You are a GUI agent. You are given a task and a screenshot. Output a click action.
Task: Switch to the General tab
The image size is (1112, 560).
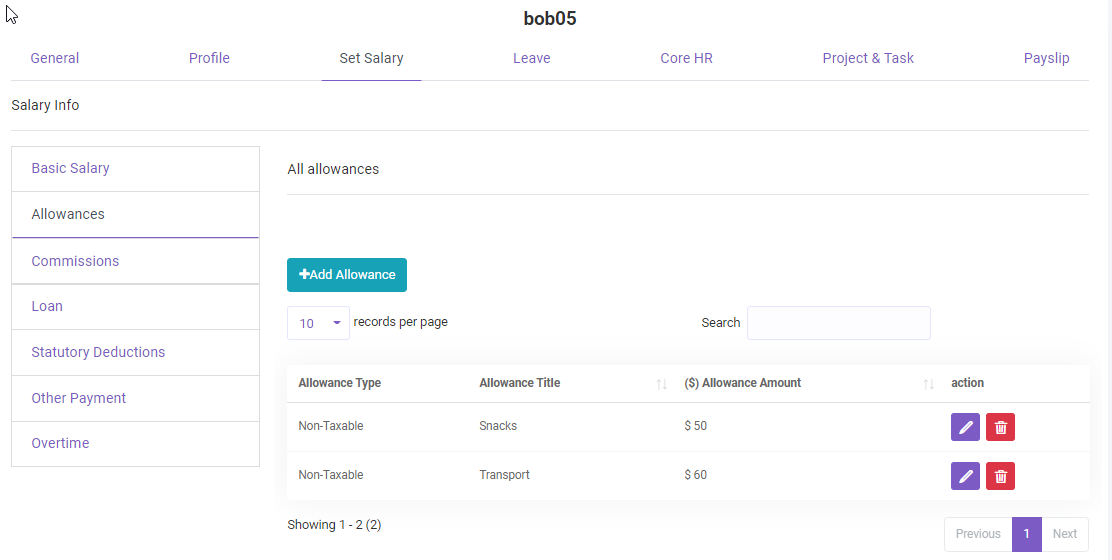55,58
